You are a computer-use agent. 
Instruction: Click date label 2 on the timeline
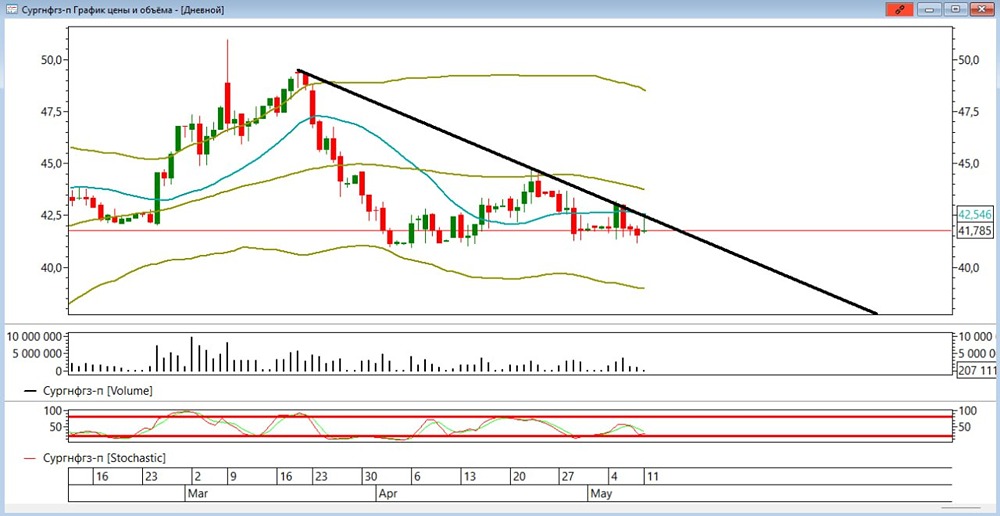click(x=198, y=476)
